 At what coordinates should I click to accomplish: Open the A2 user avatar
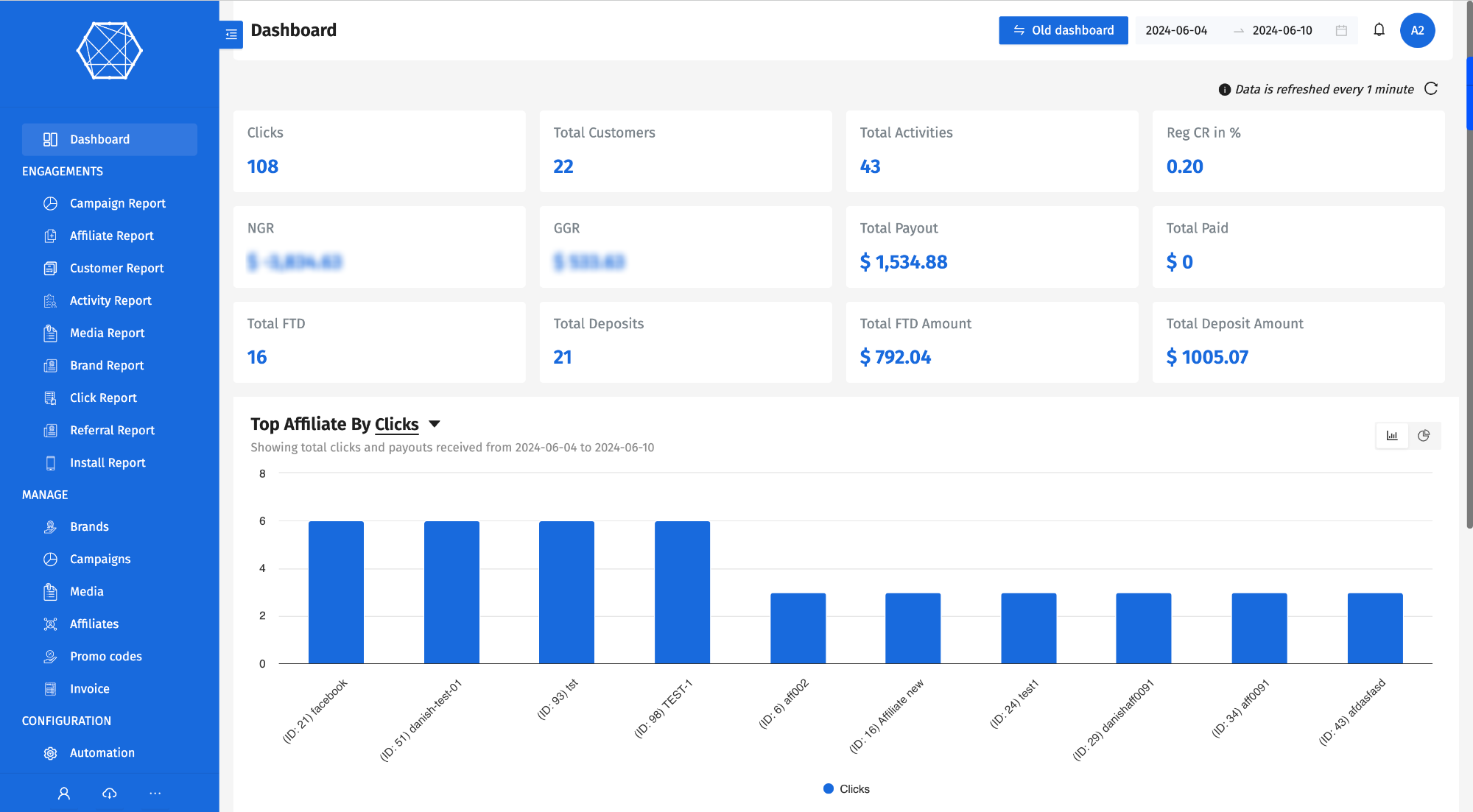[x=1417, y=30]
